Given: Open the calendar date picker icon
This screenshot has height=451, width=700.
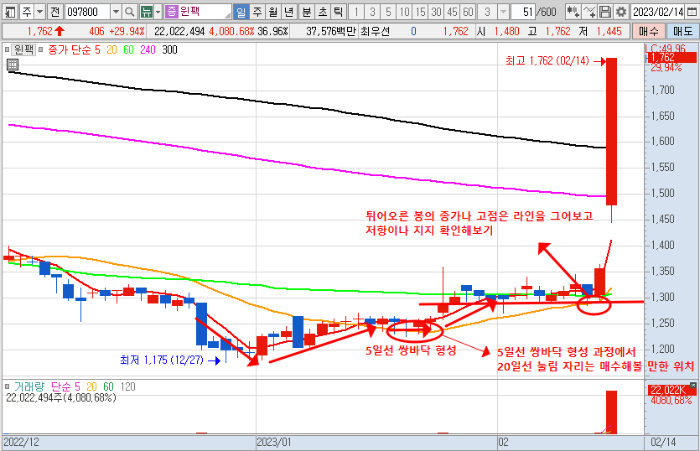Looking at the screenshot, I should (x=692, y=12).
